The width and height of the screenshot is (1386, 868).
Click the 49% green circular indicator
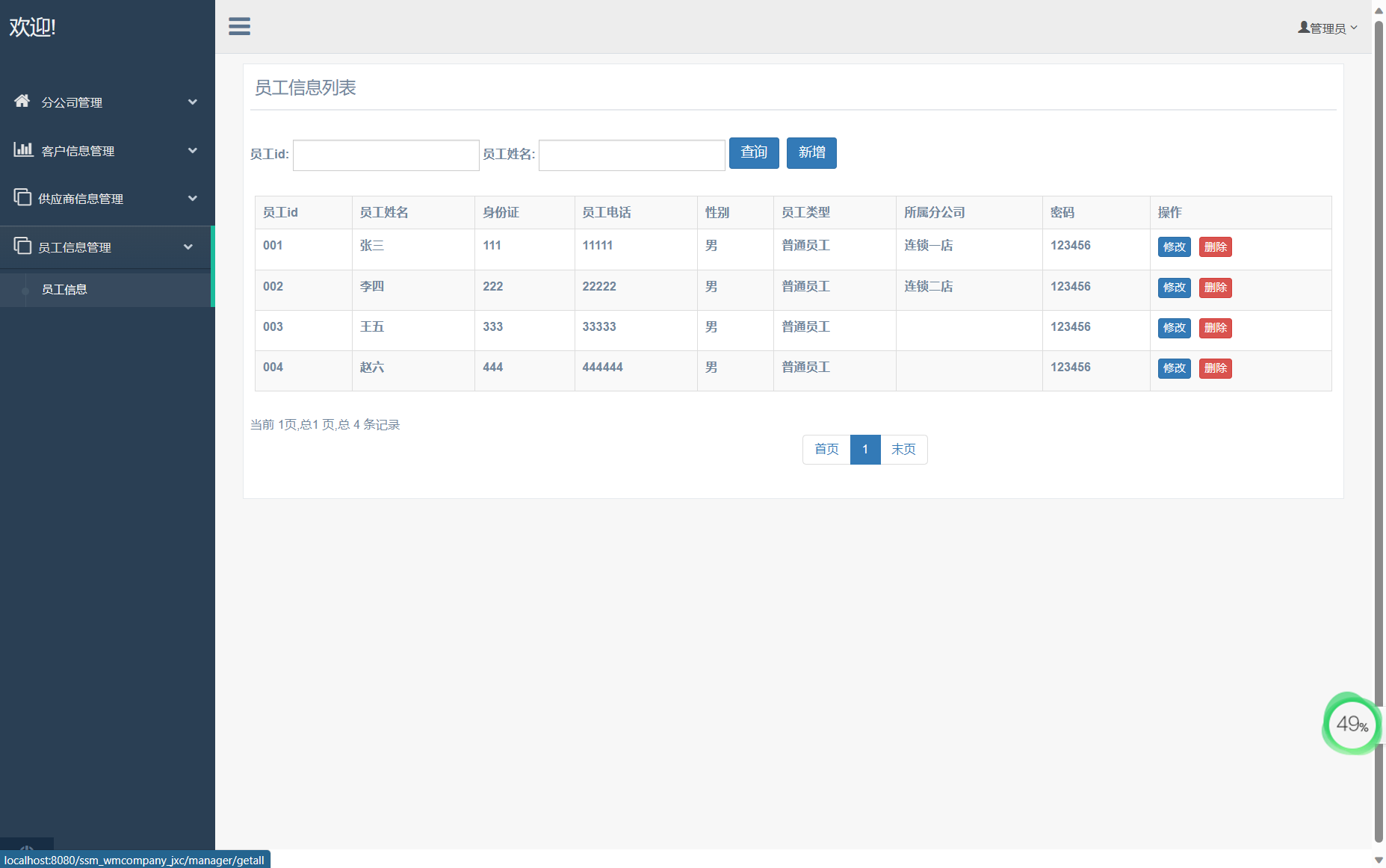[1351, 723]
